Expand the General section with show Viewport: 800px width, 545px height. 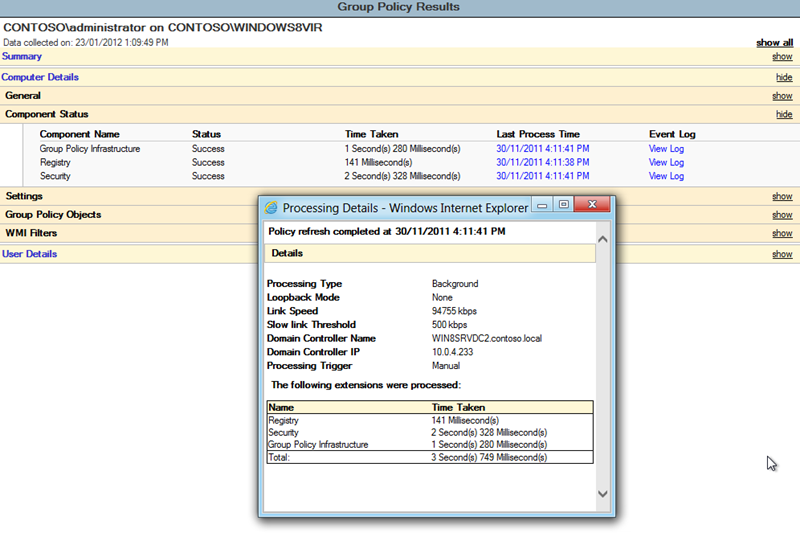click(782, 96)
